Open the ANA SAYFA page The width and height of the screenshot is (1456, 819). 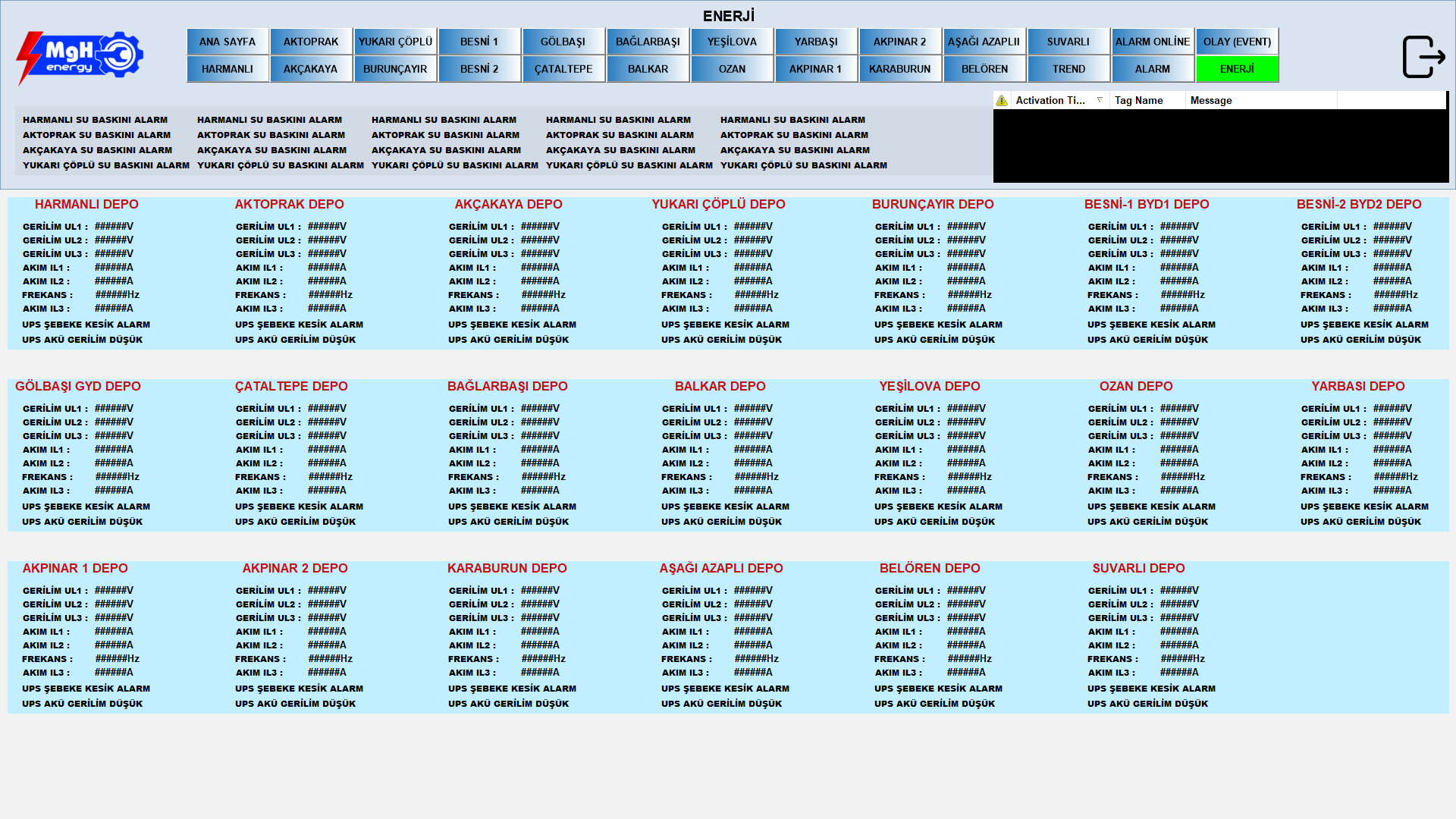point(227,42)
